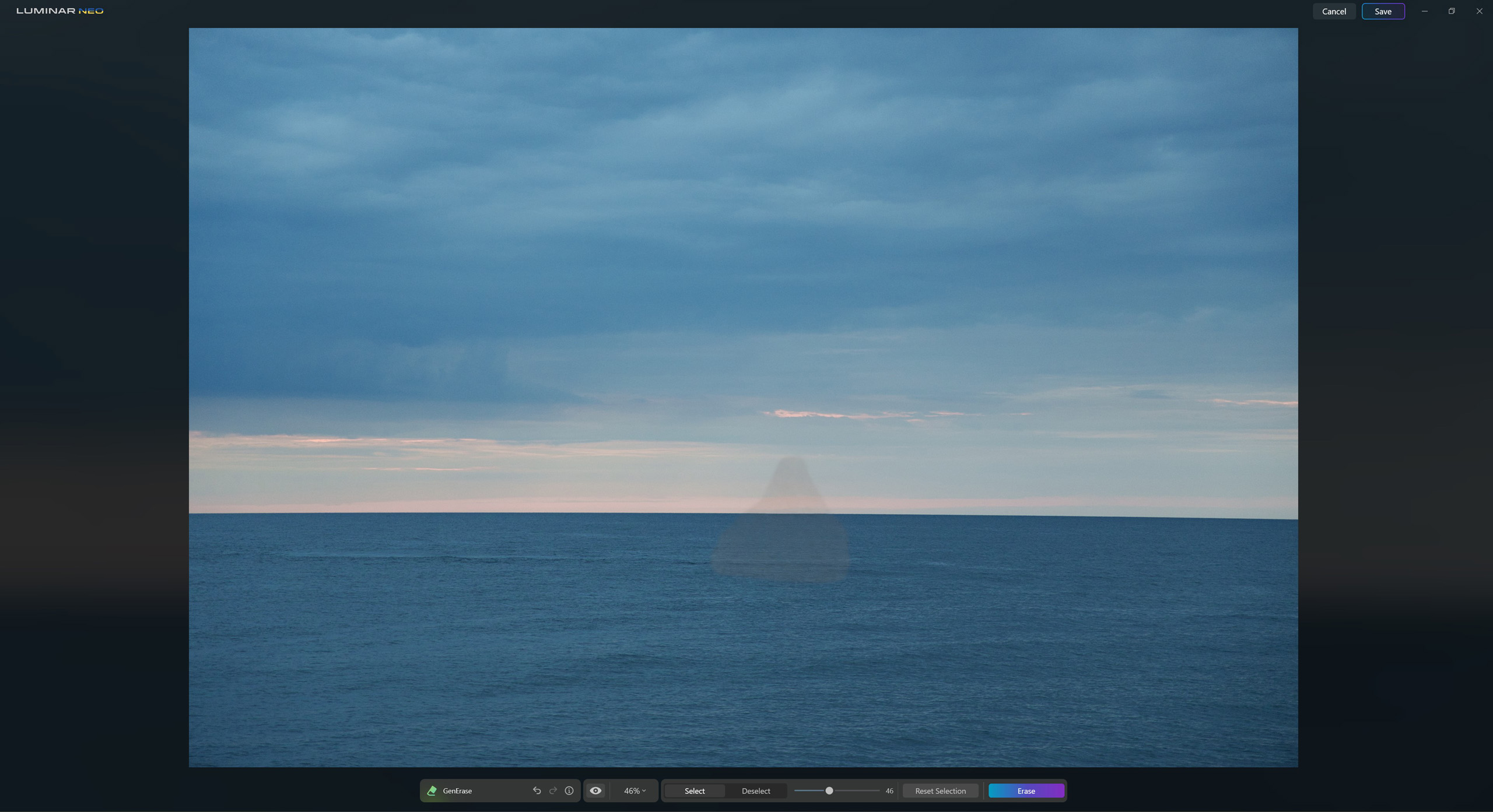Undo the last erase action
The width and height of the screenshot is (1493, 812).
click(537, 790)
